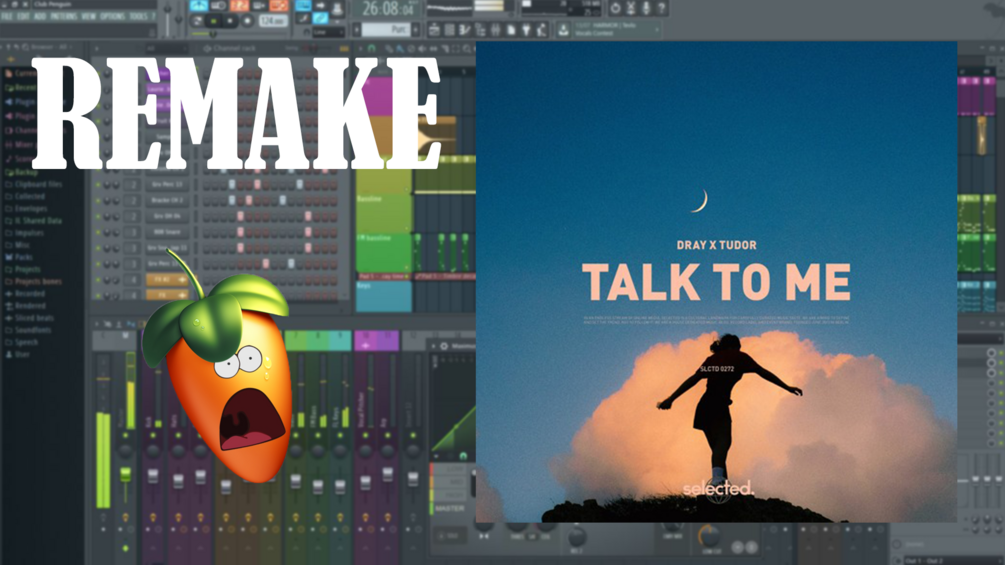Select the 808 Snare channel button
This screenshot has width=1005, height=565.
pyautogui.click(x=167, y=232)
